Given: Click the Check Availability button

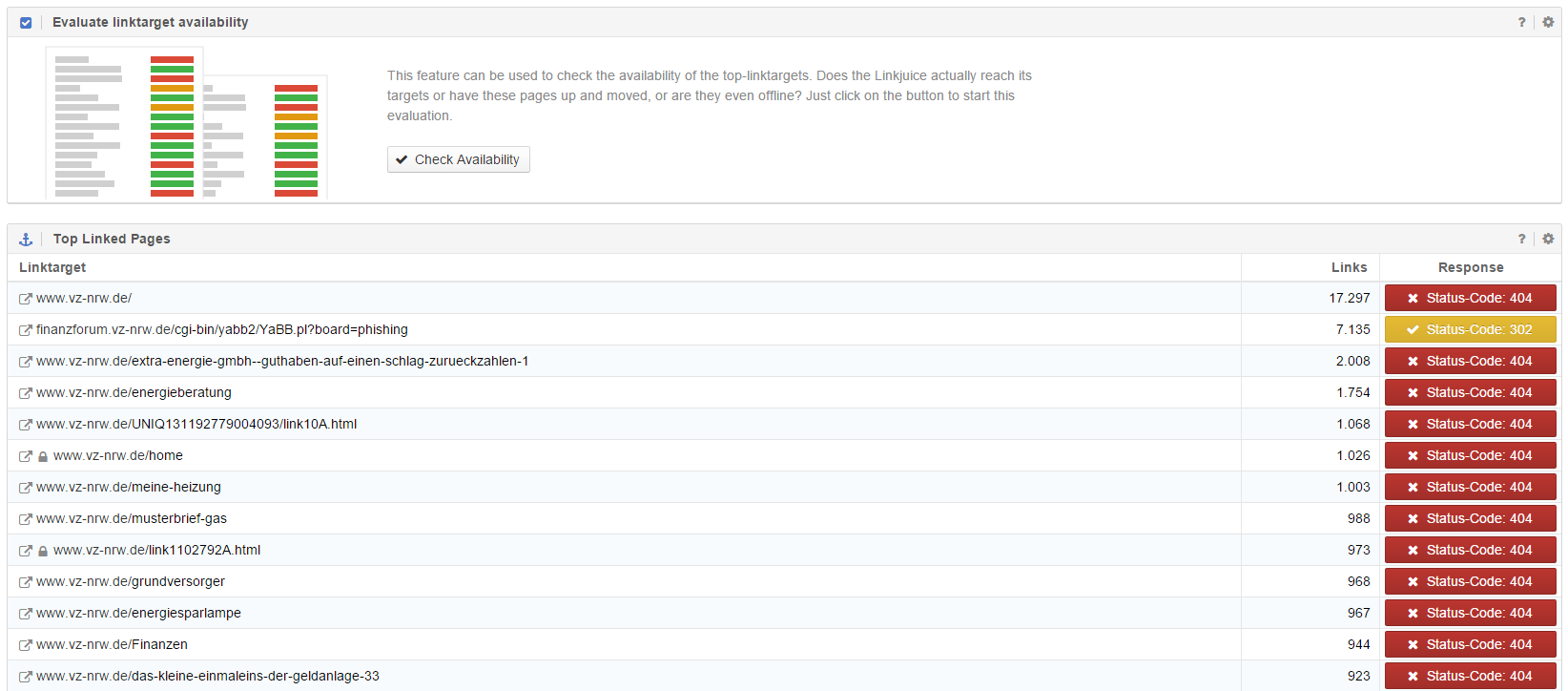Looking at the screenshot, I should coord(458,159).
